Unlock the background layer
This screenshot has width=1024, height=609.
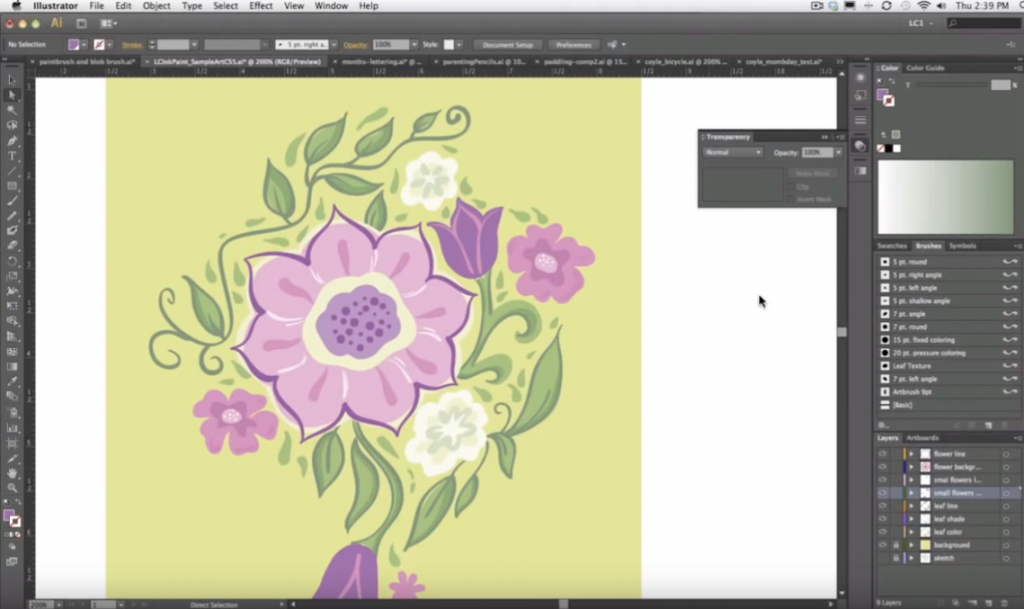(x=895, y=545)
